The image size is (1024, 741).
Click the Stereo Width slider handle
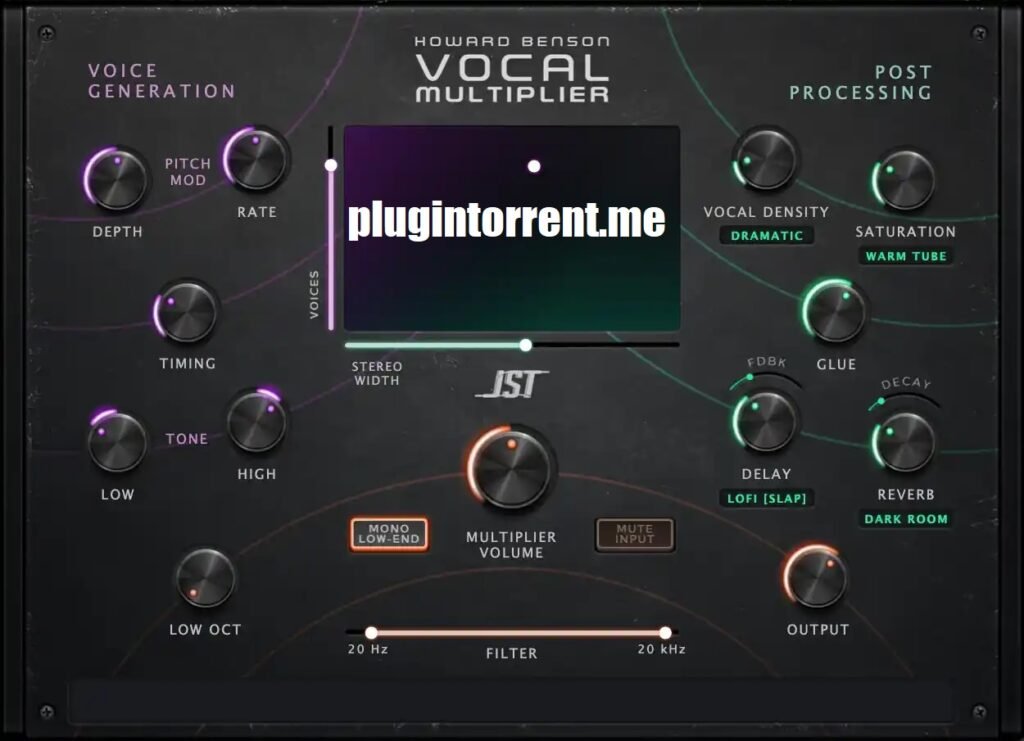click(x=526, y=345)
